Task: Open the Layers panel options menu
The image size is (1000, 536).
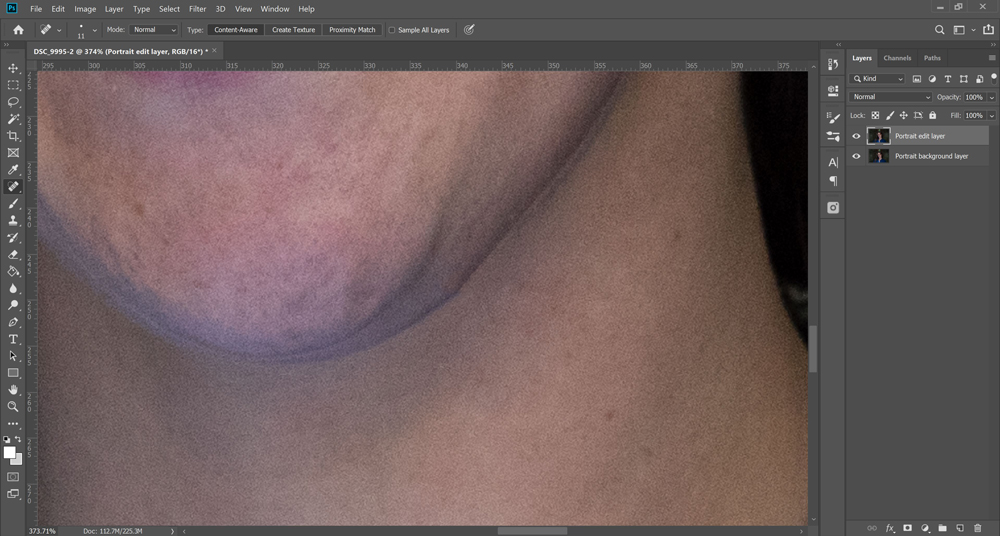Action: point(992,57)
